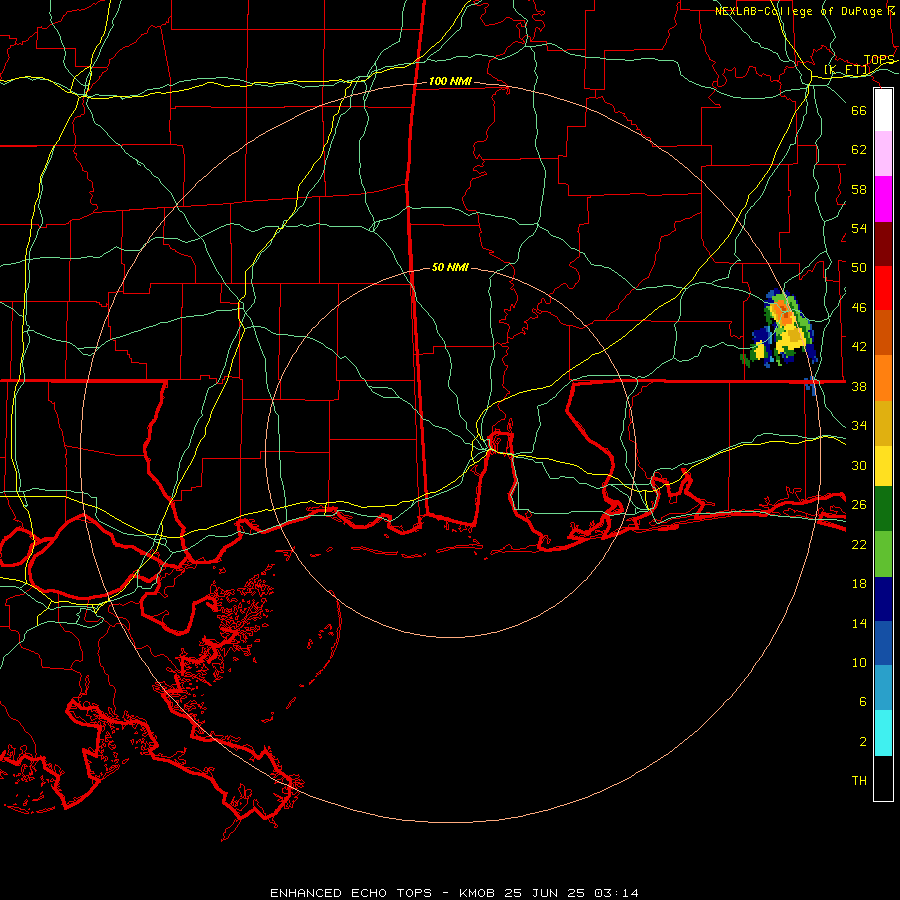
Task: Click the '58' legend value
Action: tap(859, 190)
